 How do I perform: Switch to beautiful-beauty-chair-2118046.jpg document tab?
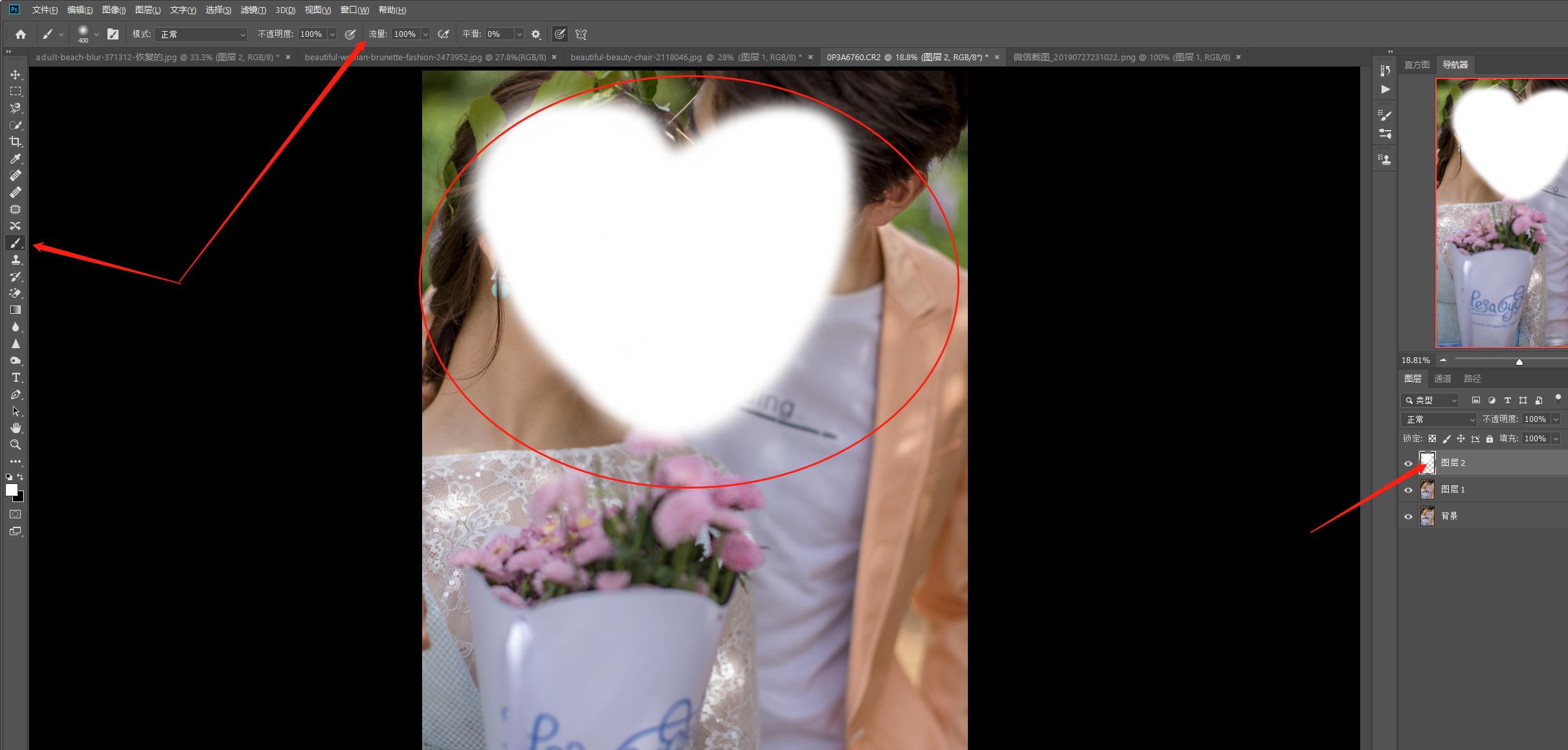coord(685,57)
